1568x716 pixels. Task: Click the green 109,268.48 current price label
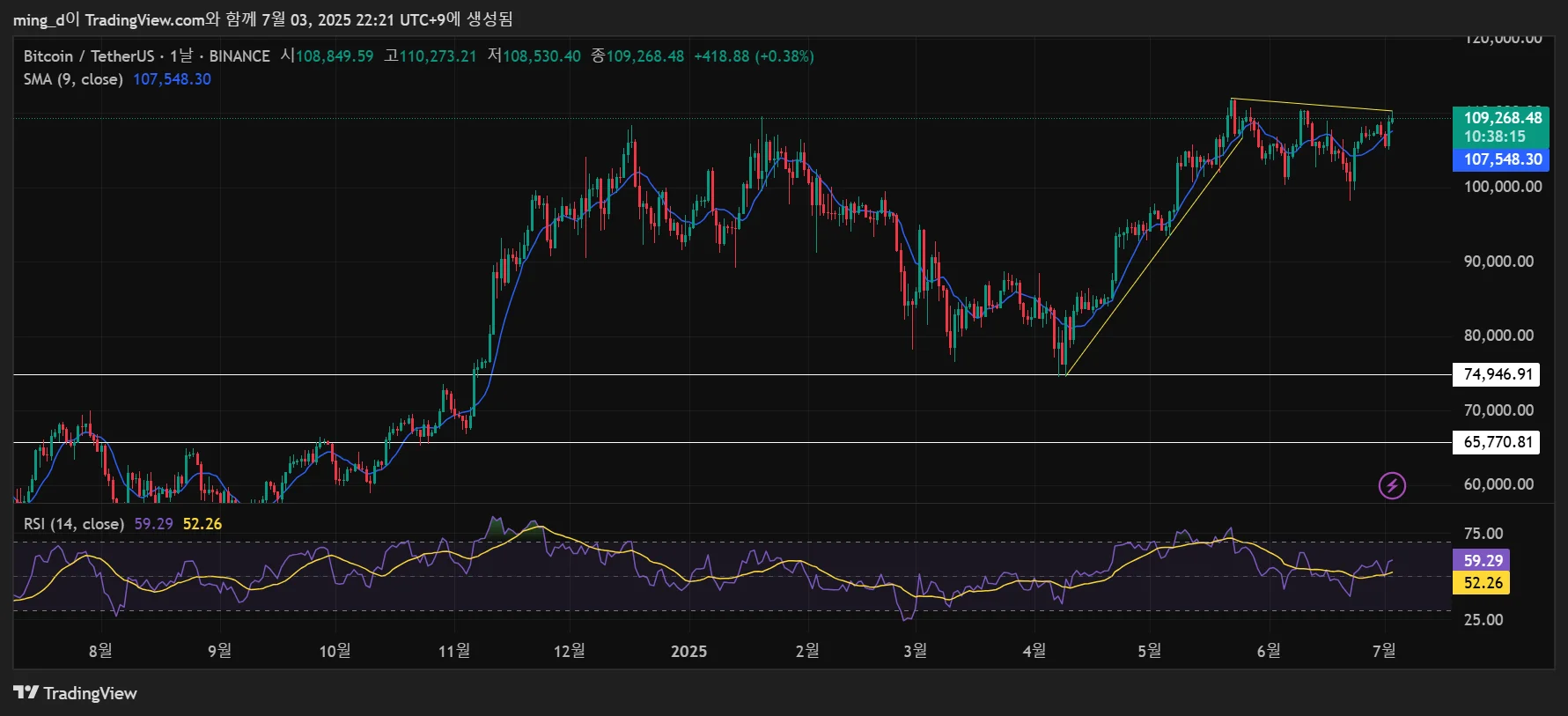[1502, 118]
